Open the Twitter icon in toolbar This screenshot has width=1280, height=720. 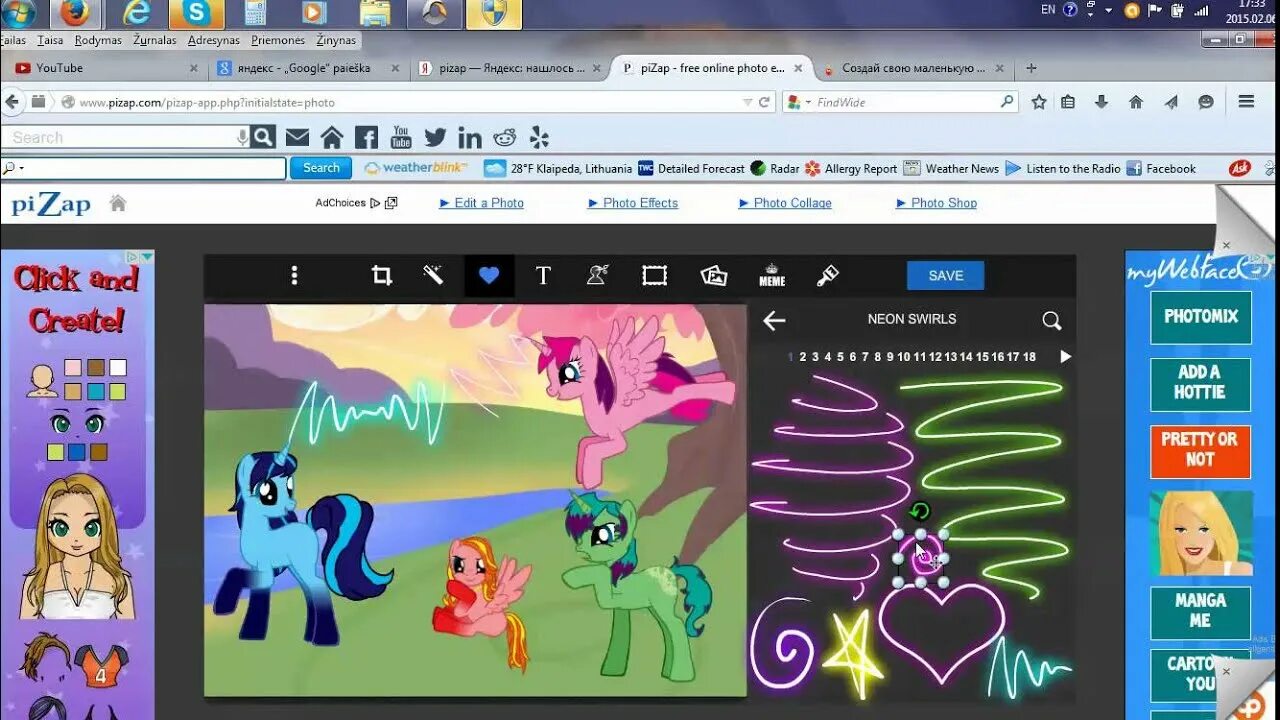pos(435,138)
